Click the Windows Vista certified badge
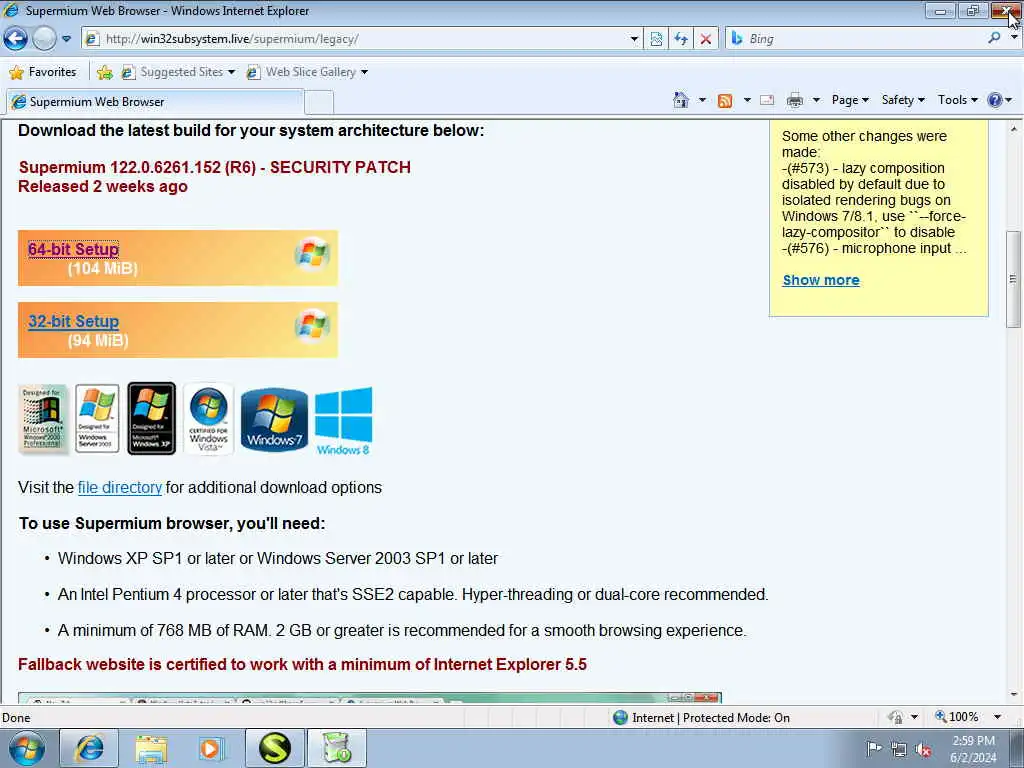 pyautogui.click(x=208, y=419)
